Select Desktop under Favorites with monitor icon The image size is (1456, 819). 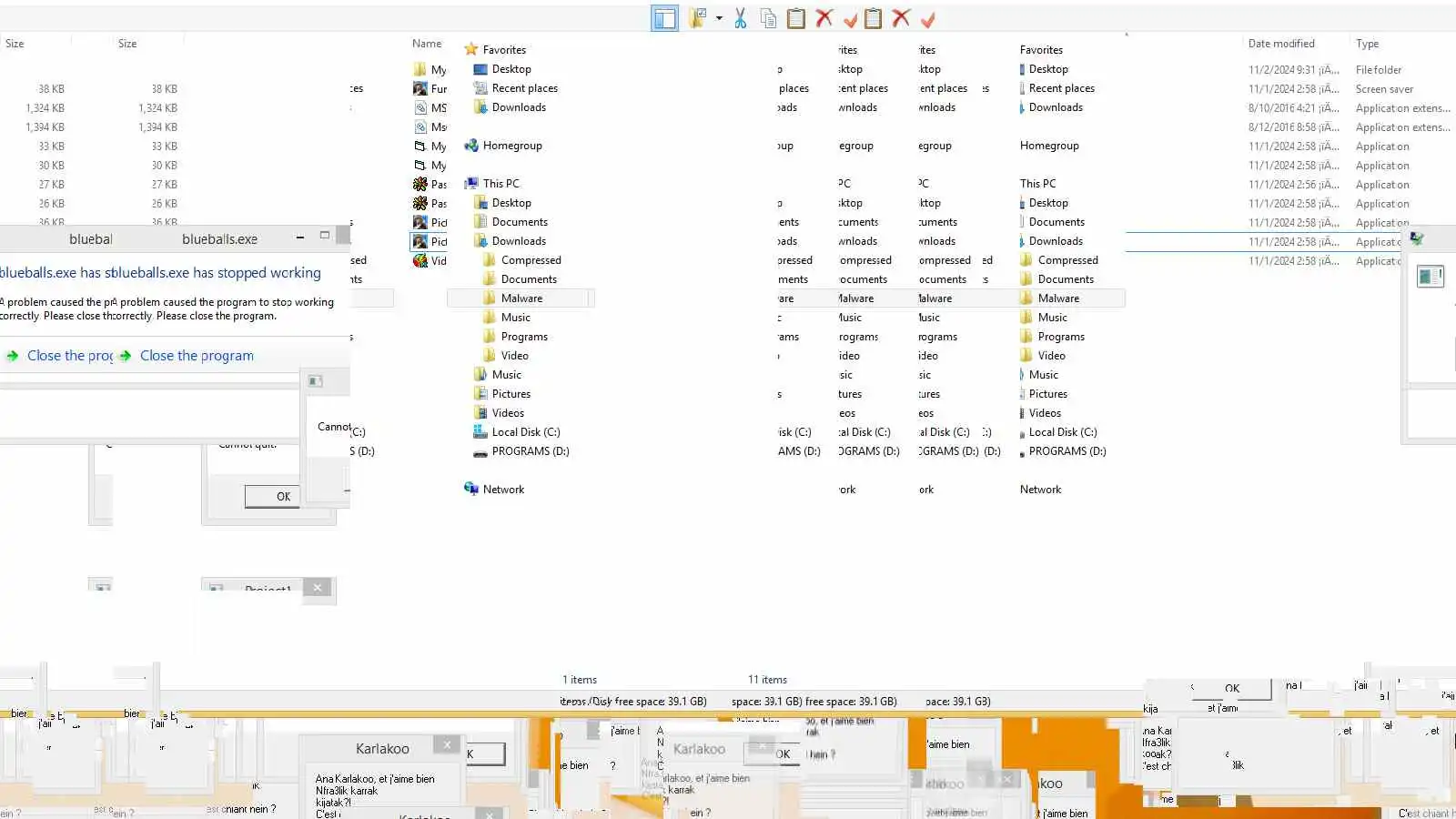click(x=511, y=69)
